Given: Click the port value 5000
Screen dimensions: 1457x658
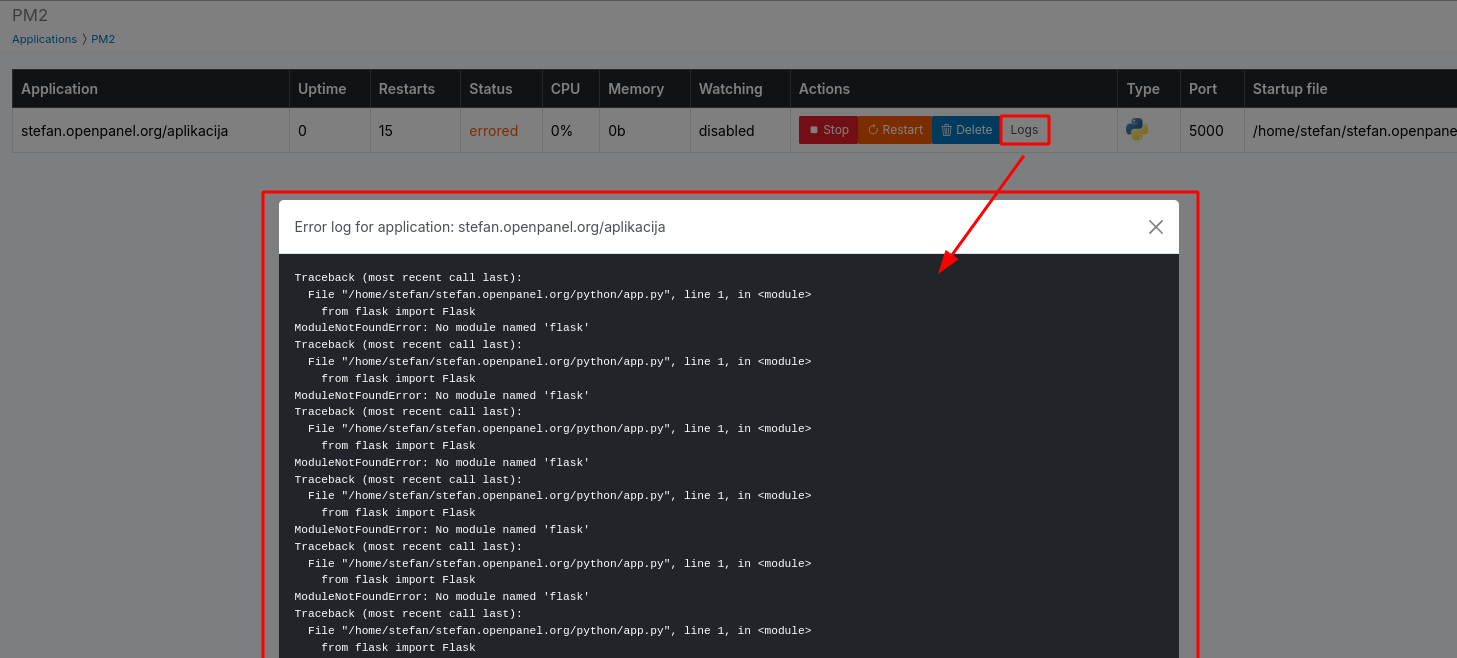Looking at the screenshot, I should (1206, 130).
